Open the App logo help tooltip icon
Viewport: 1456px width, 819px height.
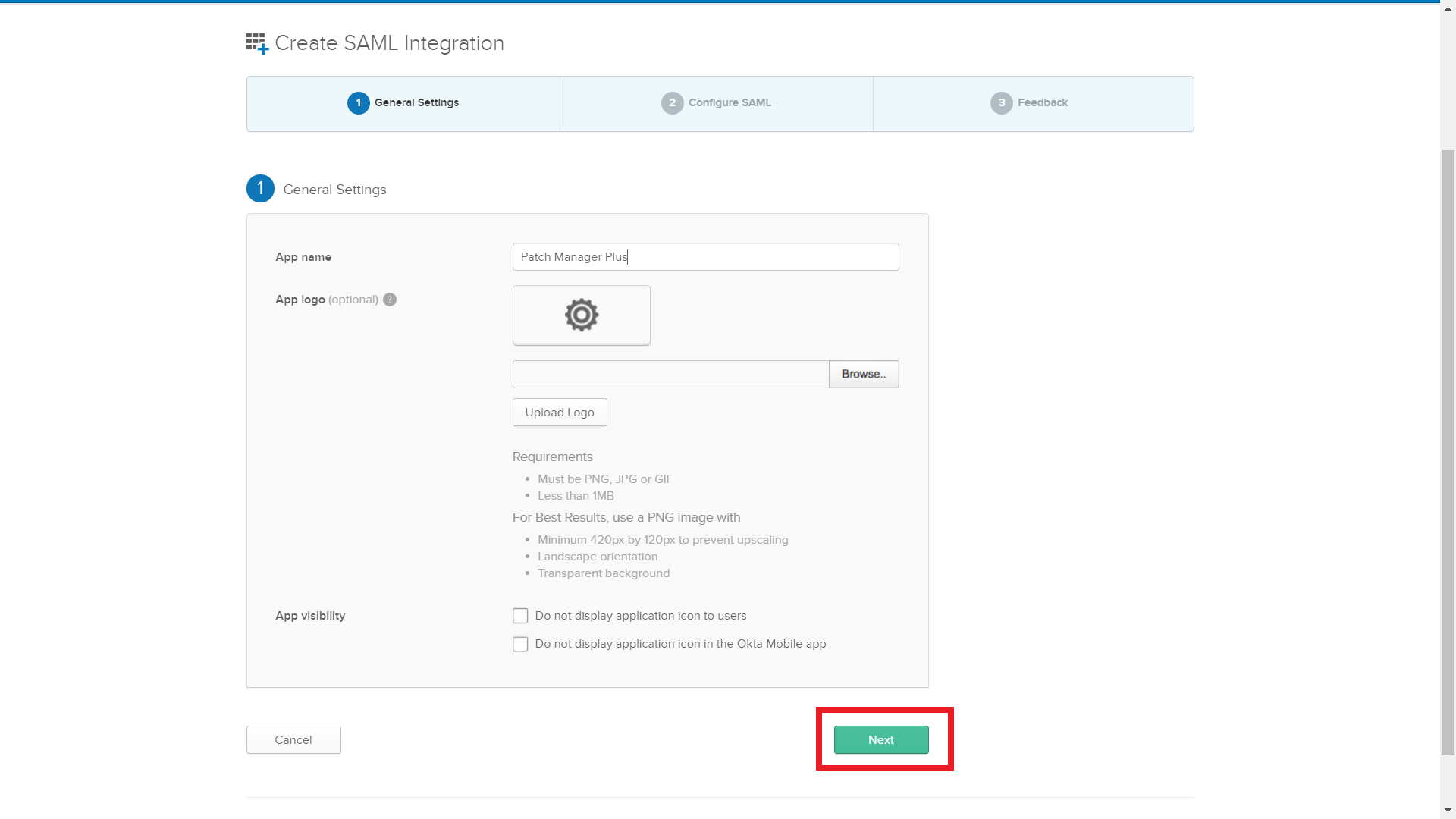[390, 300]
